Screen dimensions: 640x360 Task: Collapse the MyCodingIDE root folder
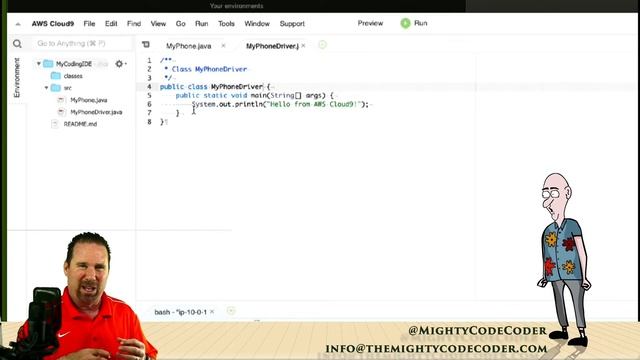[39, 64]
